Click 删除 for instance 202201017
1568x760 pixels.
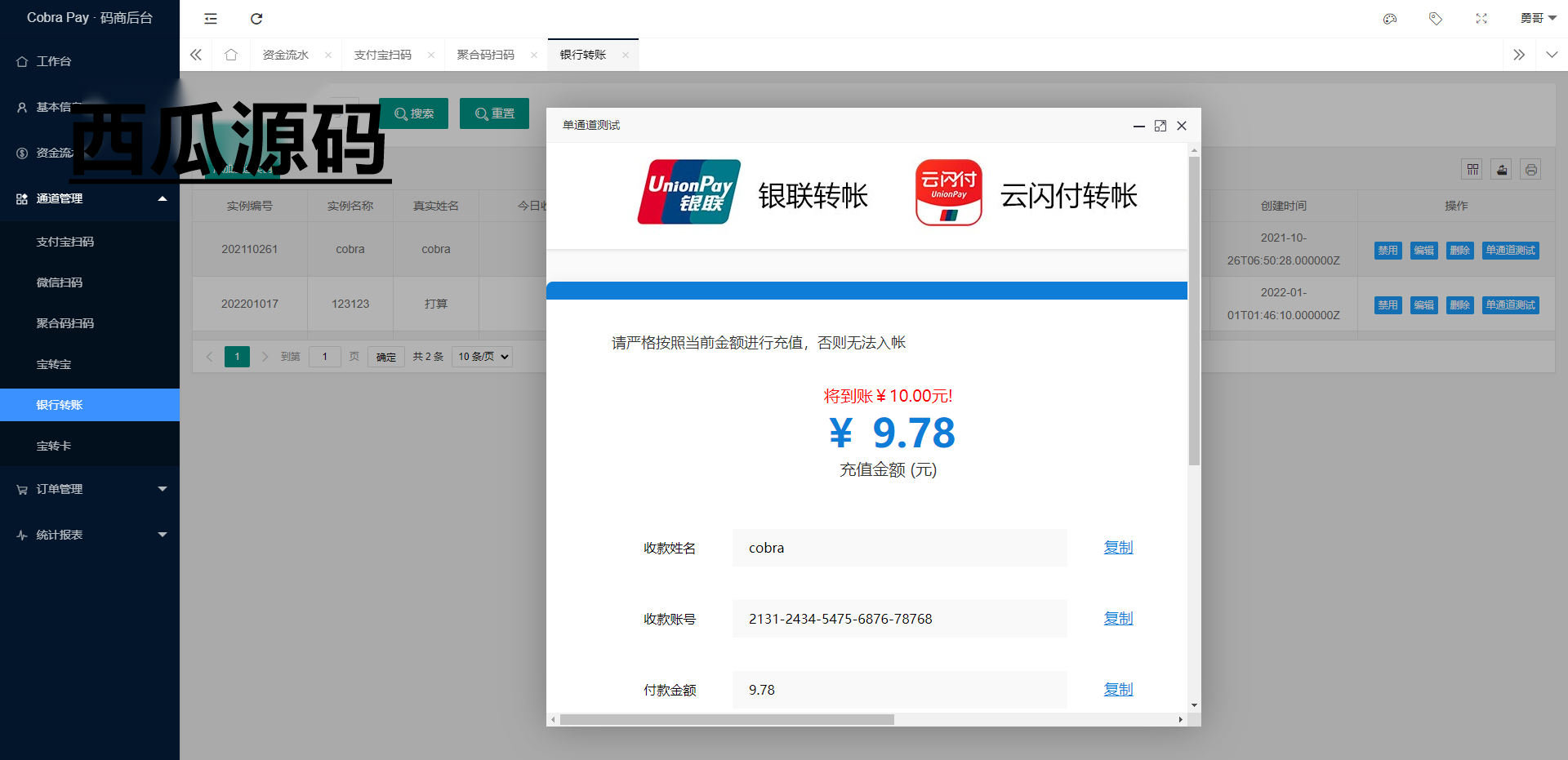click(1459, 304)
